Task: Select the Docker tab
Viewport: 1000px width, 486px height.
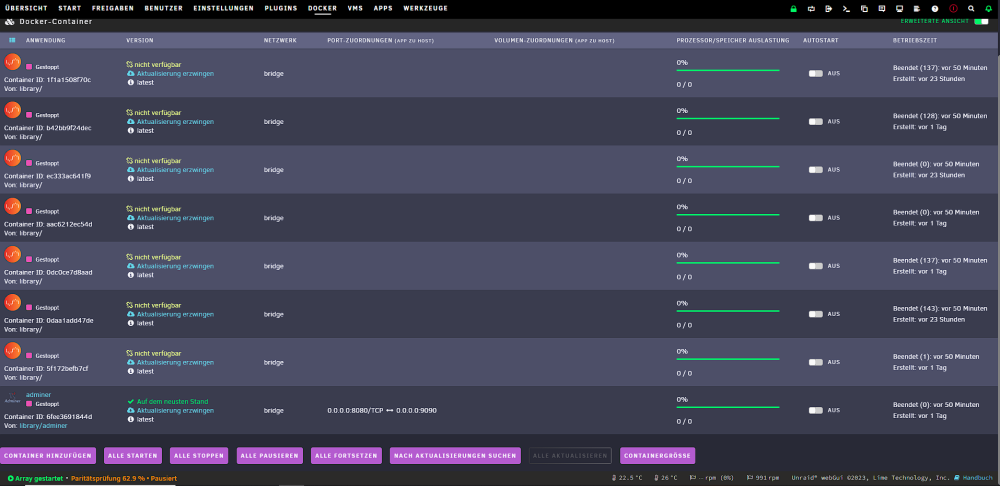Action: pos(323,8)
